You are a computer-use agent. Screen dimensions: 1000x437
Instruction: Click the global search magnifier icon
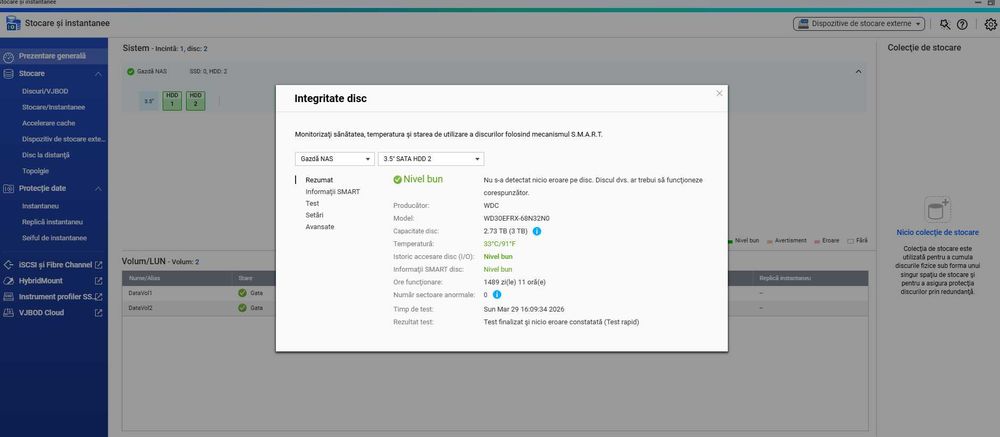tap(945, 24)
